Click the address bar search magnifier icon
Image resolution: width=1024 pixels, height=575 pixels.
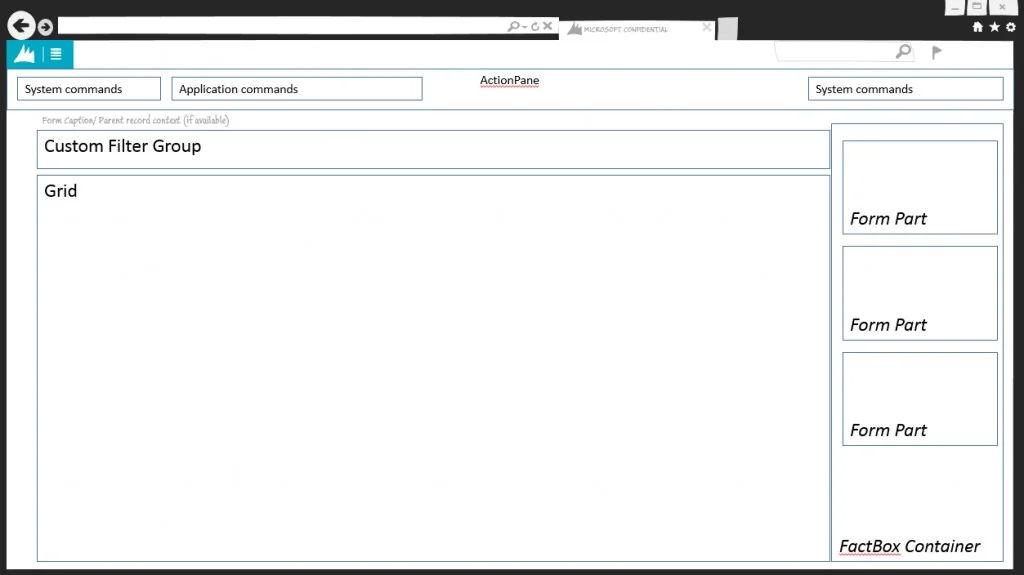[514, 26]
